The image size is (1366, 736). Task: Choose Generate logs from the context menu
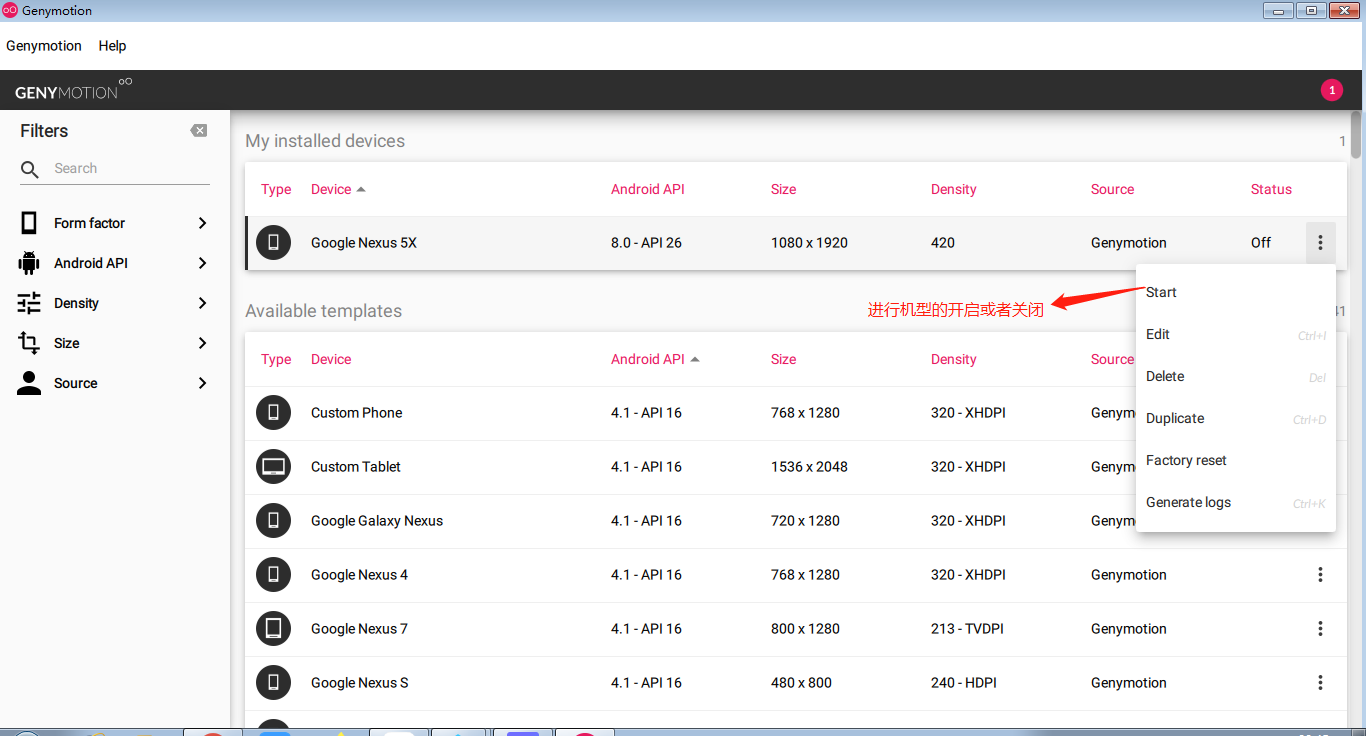pos(1236,502)
